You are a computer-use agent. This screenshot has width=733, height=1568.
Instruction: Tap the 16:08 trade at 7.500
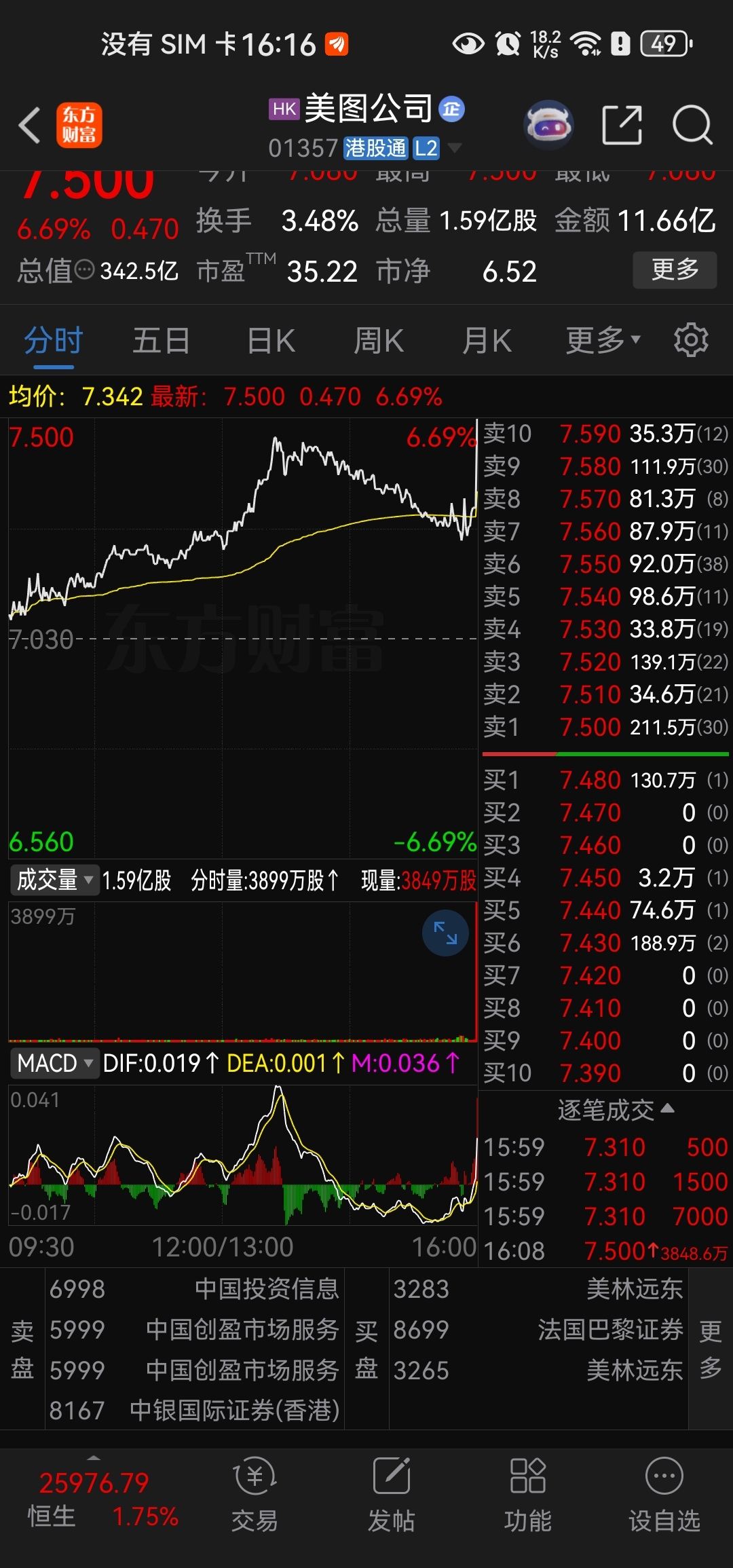605,1251
